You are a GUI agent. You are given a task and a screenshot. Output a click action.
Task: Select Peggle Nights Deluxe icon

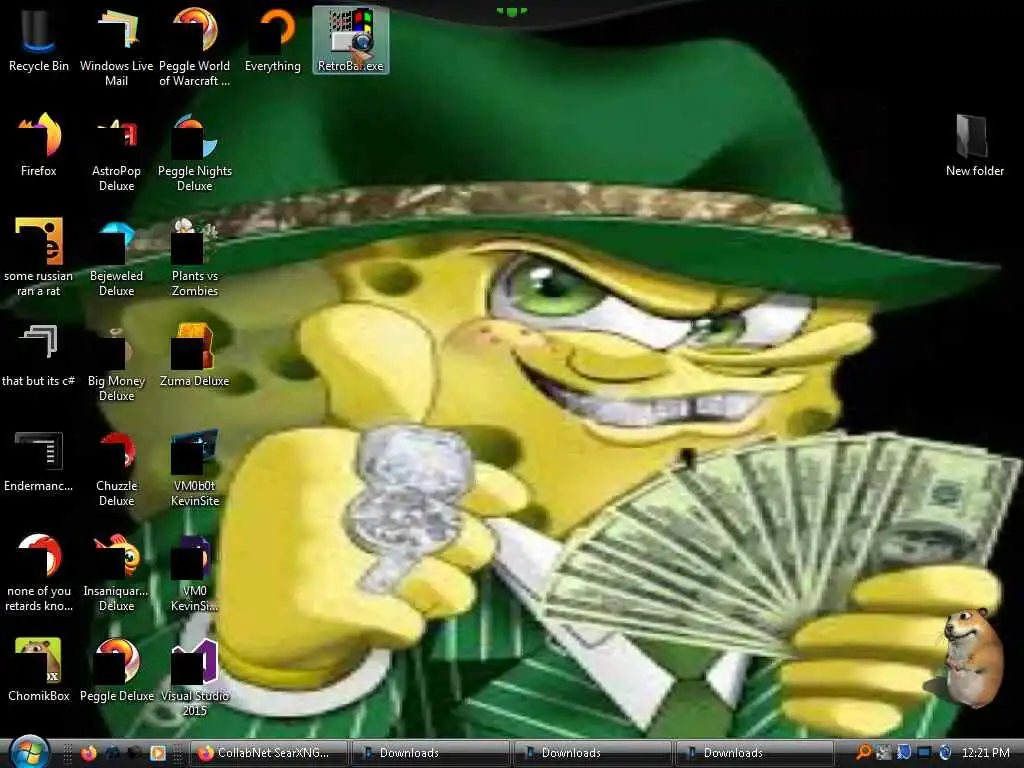point(195,152)
